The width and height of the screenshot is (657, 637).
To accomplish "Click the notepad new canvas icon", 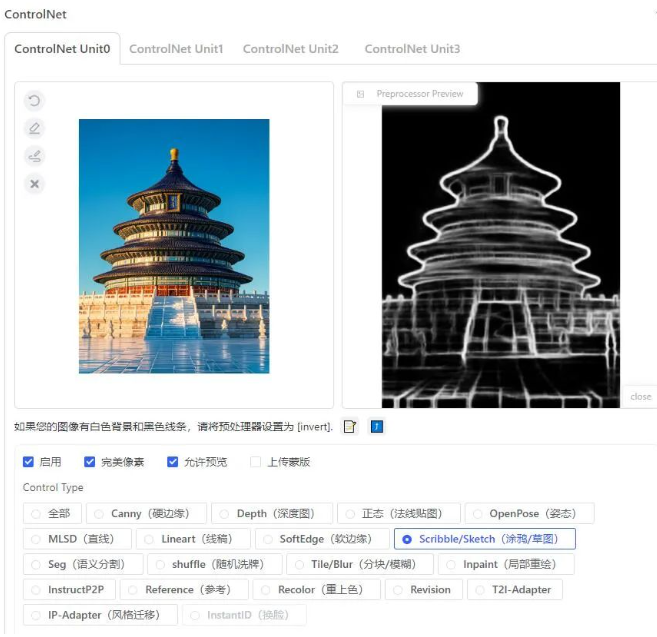I will (349, 427).
